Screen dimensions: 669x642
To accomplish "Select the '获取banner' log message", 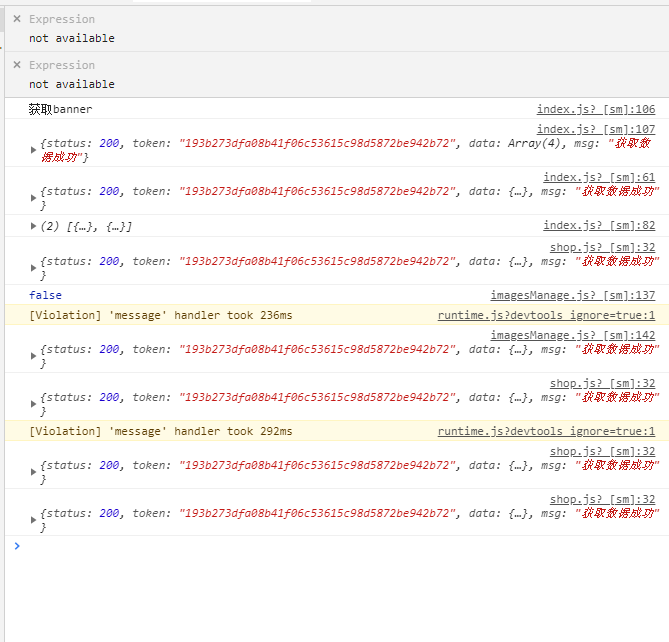I will pyautogui.click(x=60, y=109).
